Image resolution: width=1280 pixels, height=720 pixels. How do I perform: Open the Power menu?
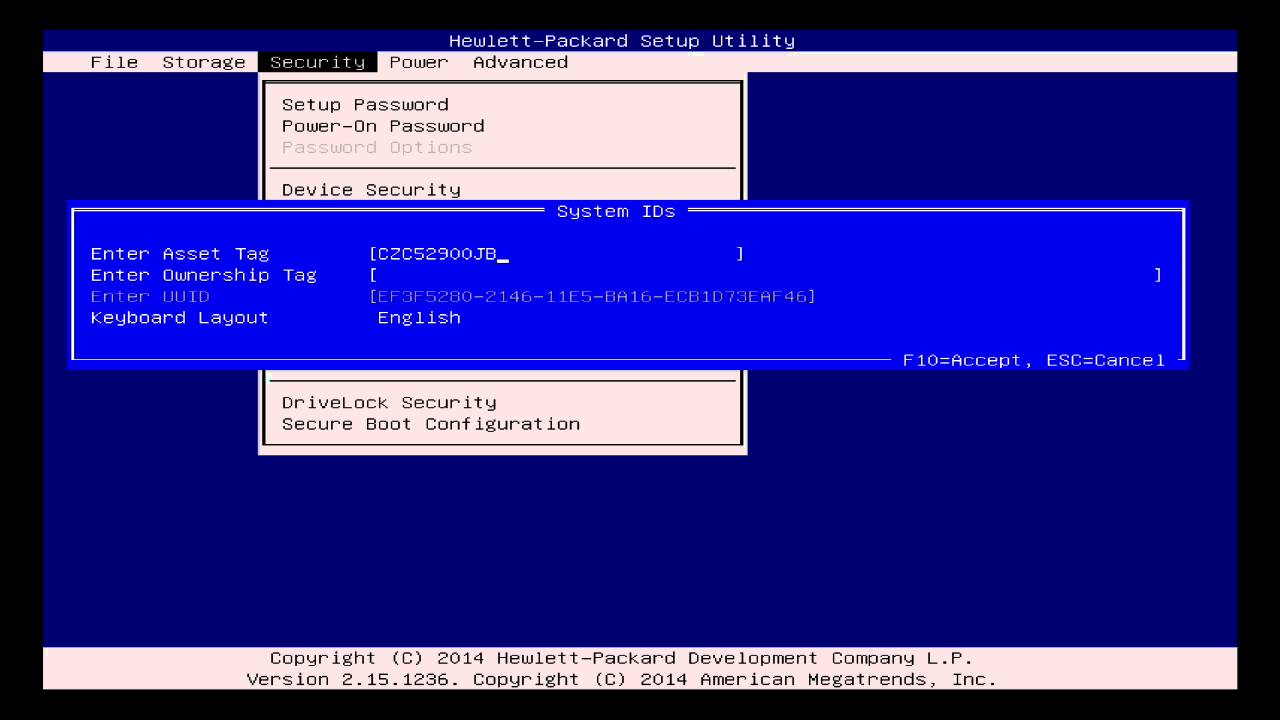pos(419,62)
